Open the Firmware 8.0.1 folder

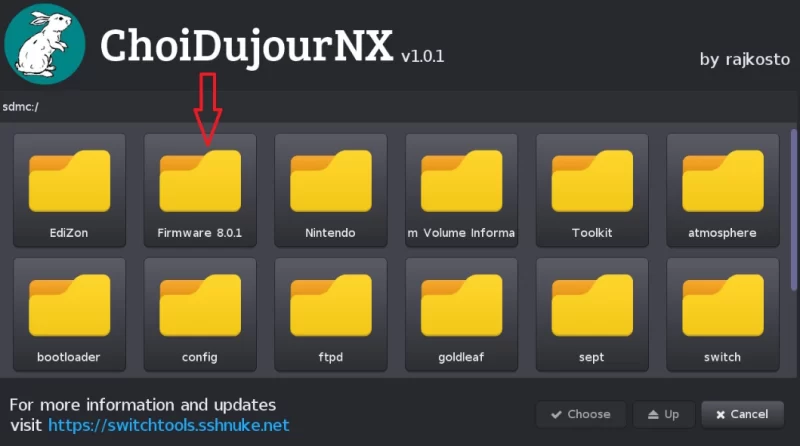point(200,190)
